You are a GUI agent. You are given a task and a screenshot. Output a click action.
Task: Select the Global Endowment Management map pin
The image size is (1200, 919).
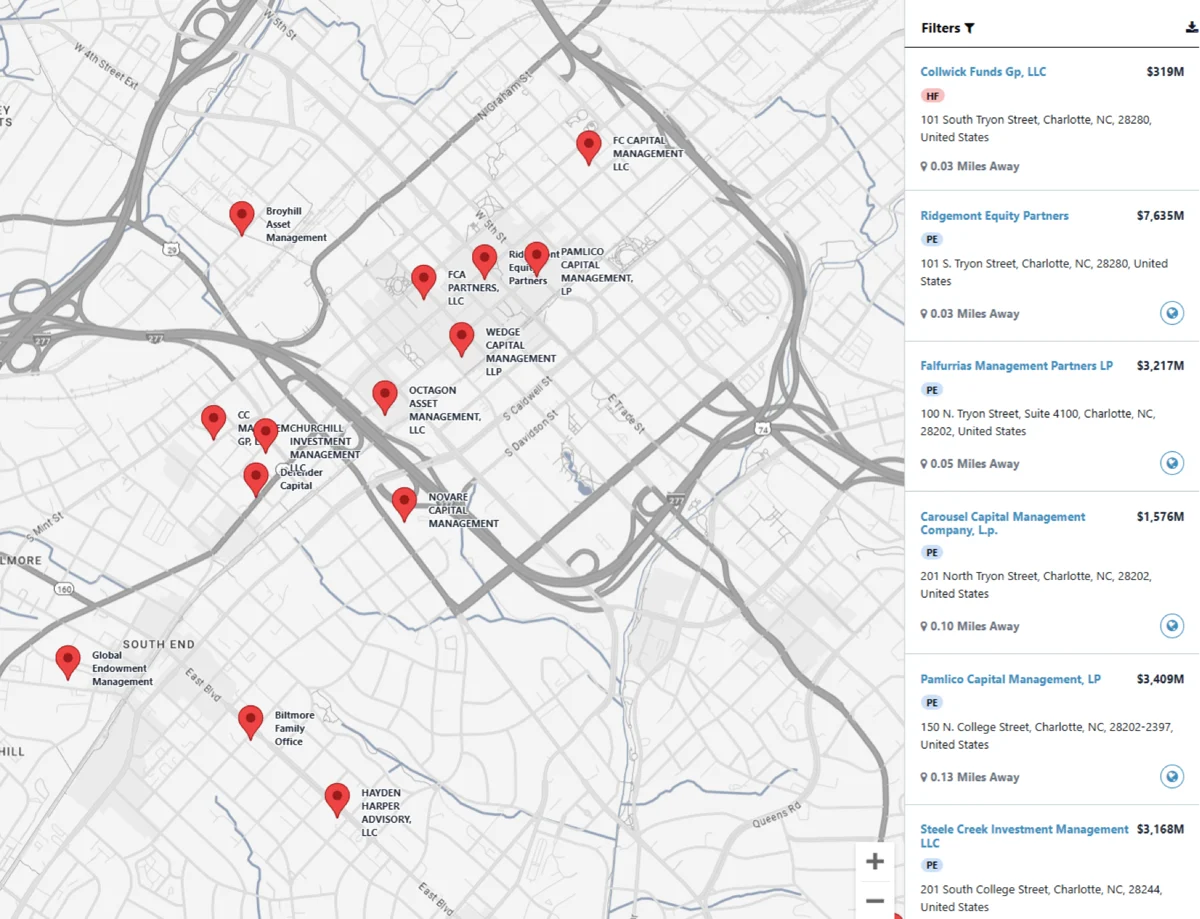(68, 662)
